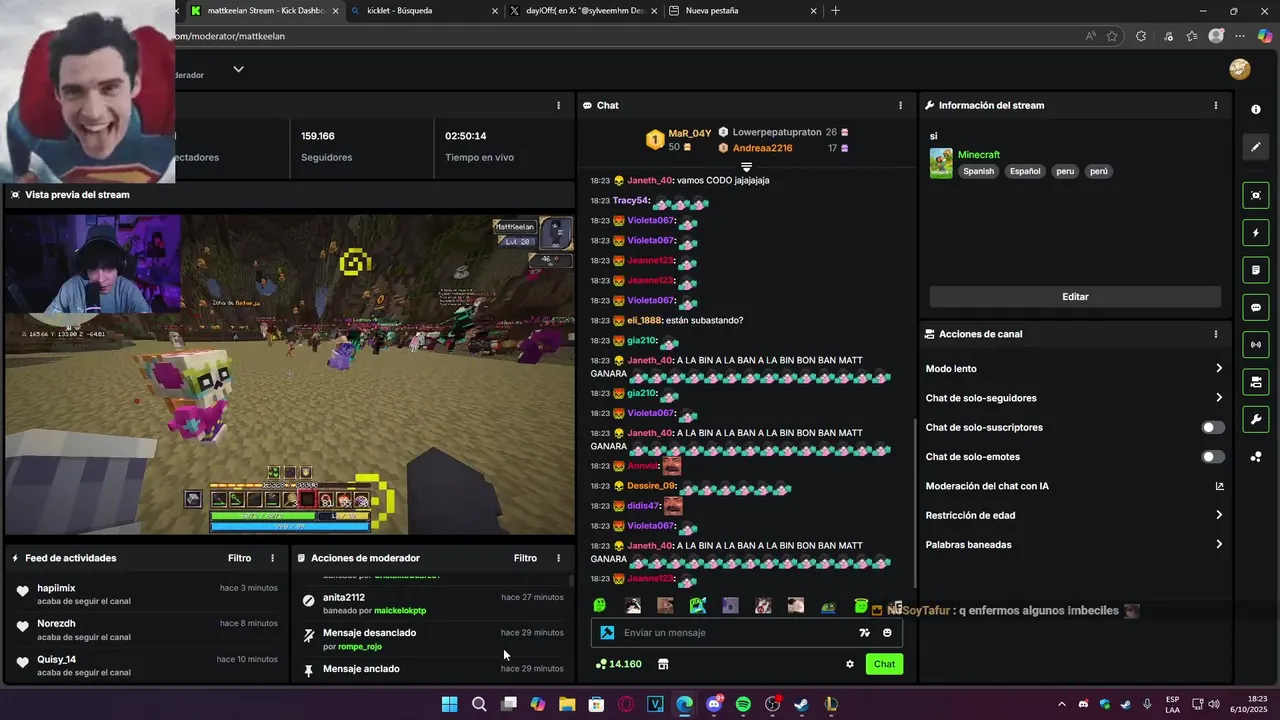1280x720 pixels.
Task: Click the Editar button in stream info
Action: 1075,297
